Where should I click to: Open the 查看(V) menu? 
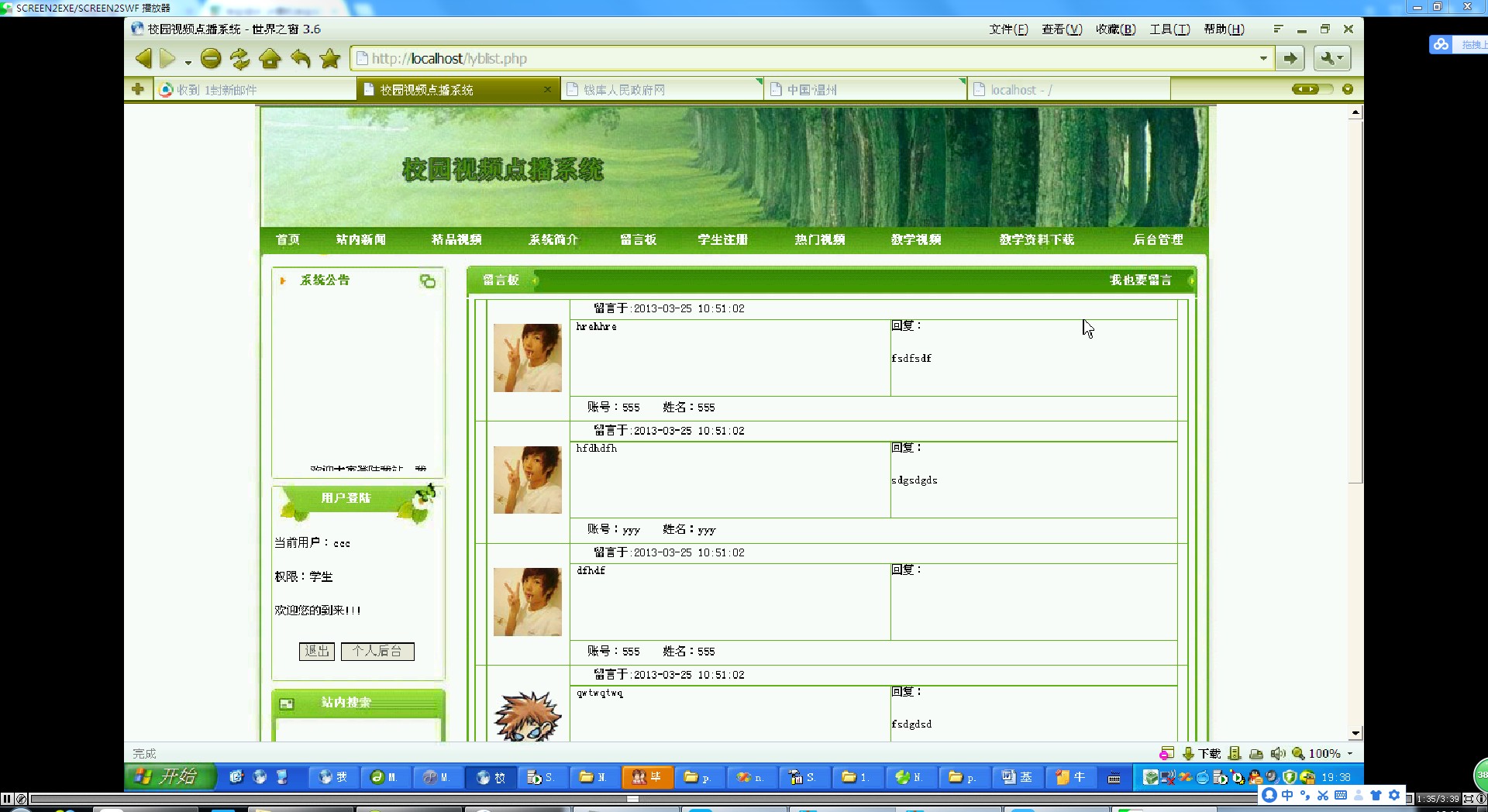coord(1062,29)
